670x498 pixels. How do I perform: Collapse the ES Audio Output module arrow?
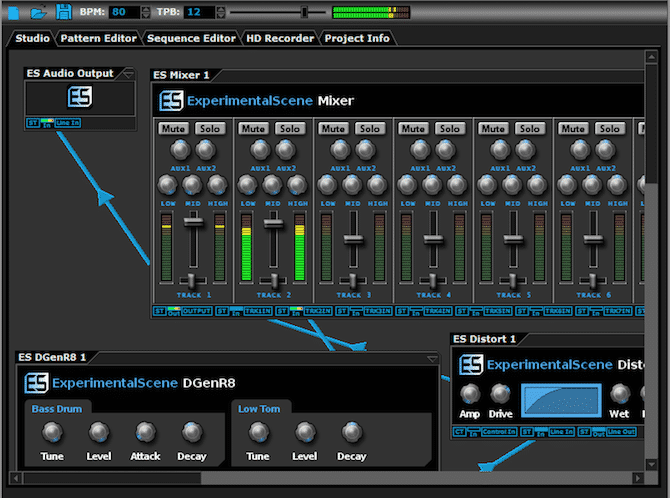coord(127,74)
